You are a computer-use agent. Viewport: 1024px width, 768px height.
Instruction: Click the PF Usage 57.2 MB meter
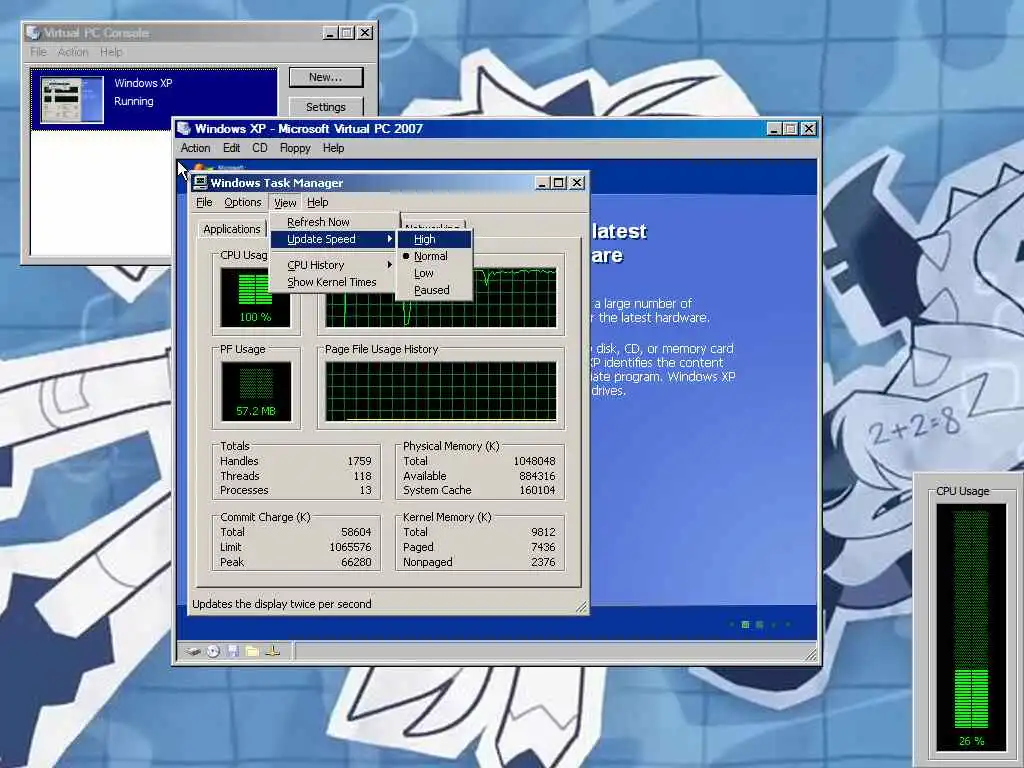coord(256,391)
